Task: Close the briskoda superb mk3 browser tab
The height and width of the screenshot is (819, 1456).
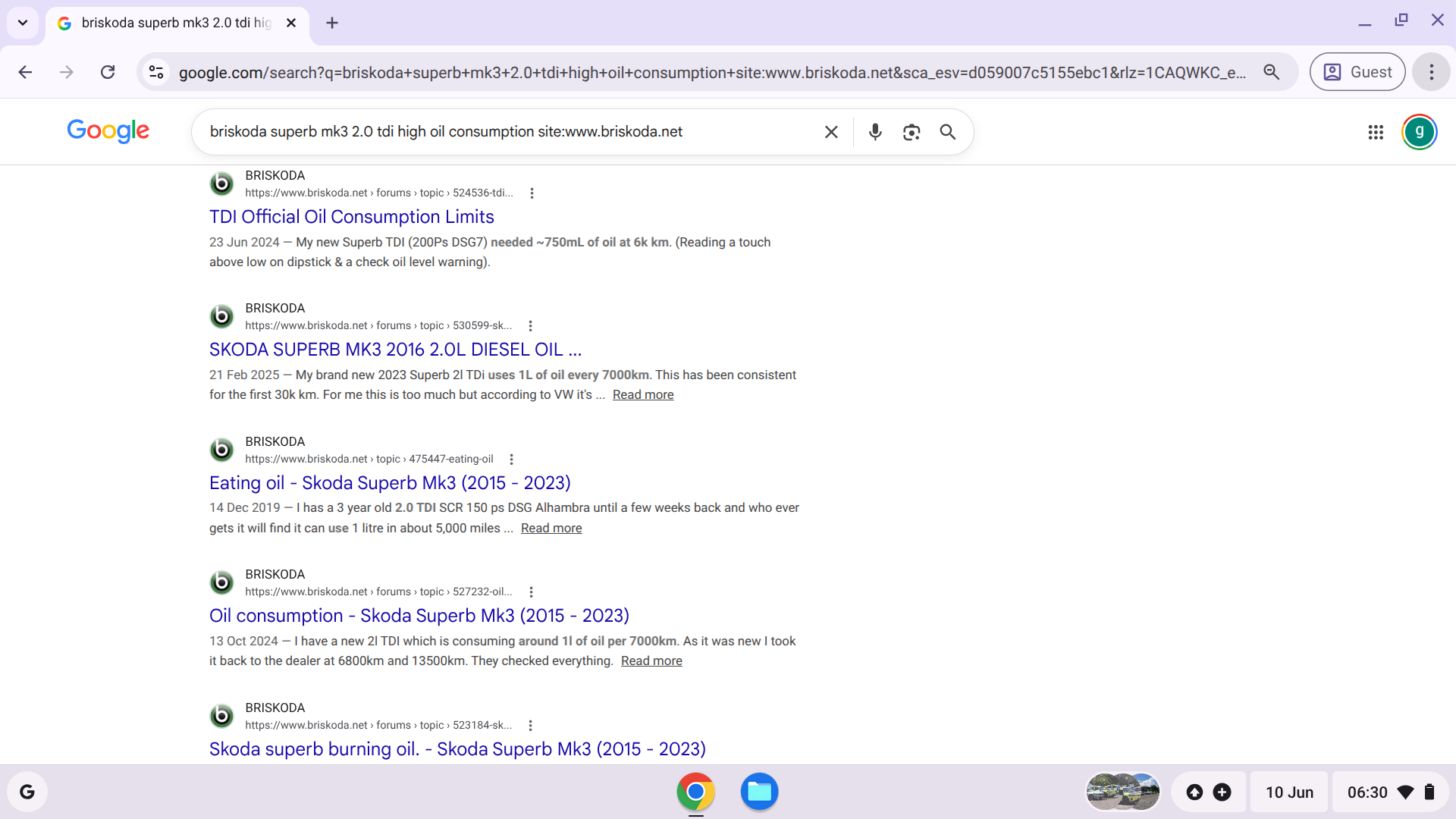Action: pos(291,23)
